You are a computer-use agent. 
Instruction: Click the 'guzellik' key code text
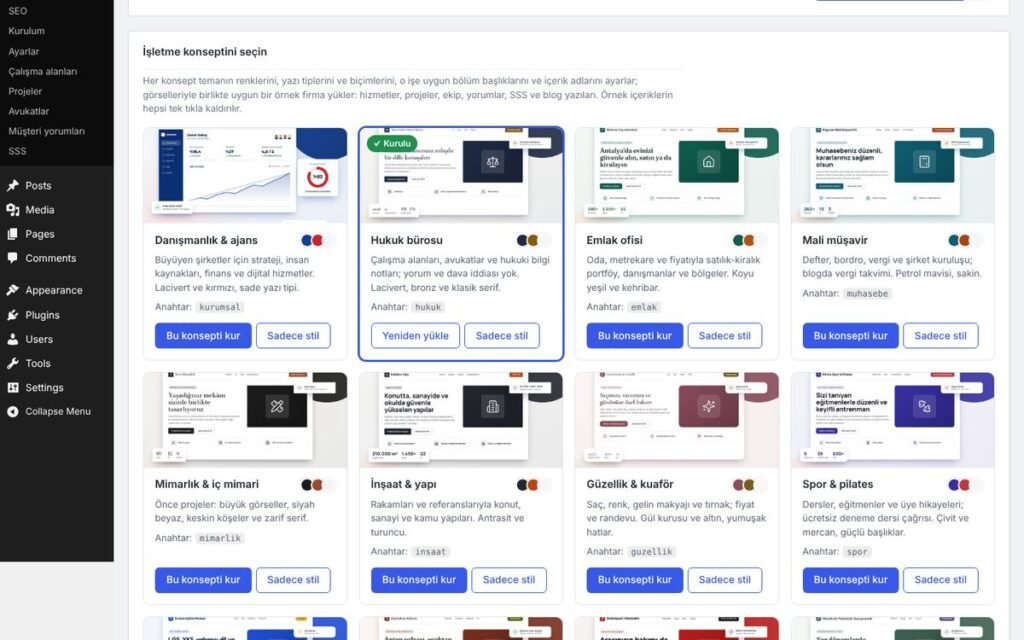click(651, 552)
